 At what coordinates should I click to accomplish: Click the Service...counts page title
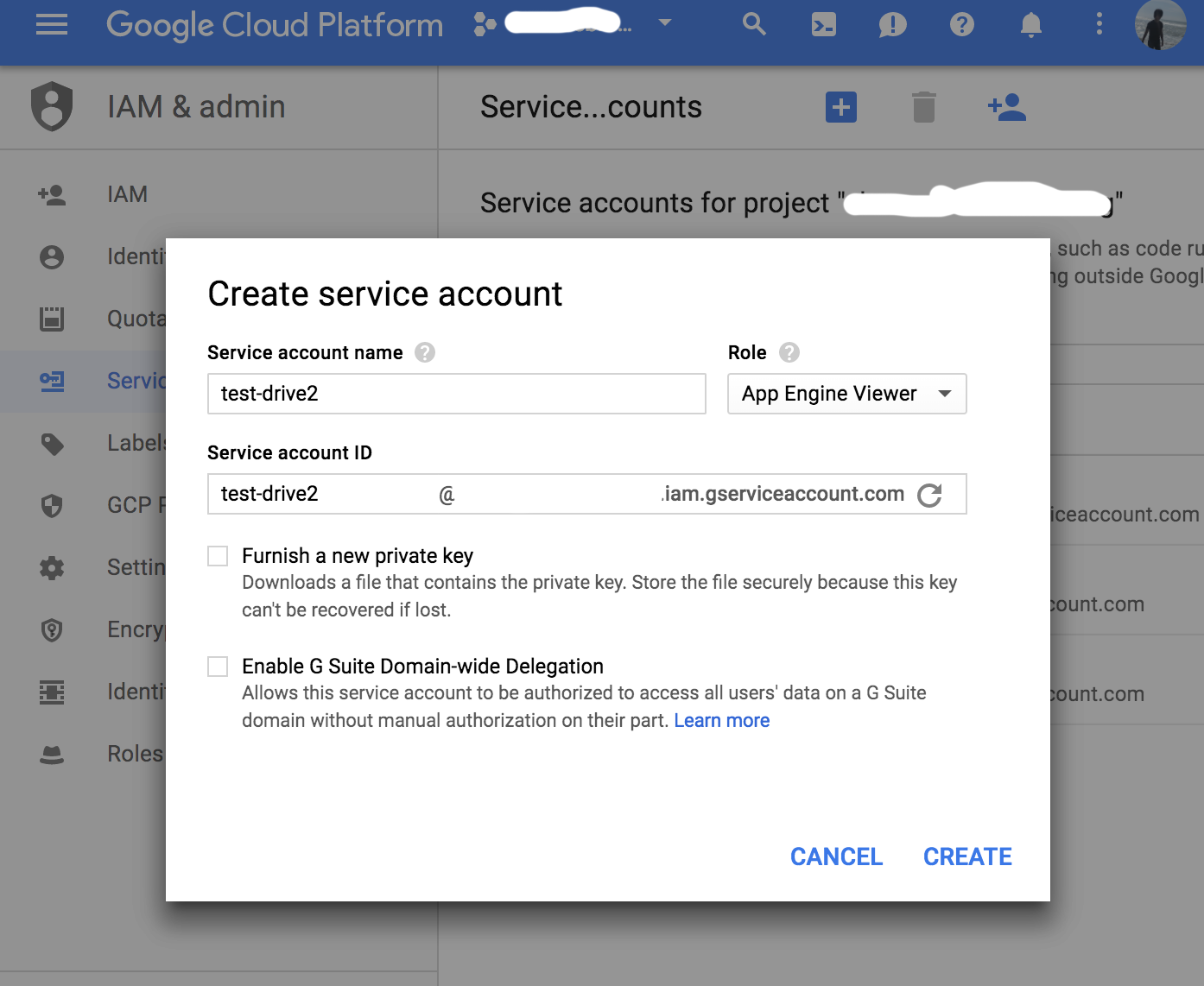click(x=591, y=107)
